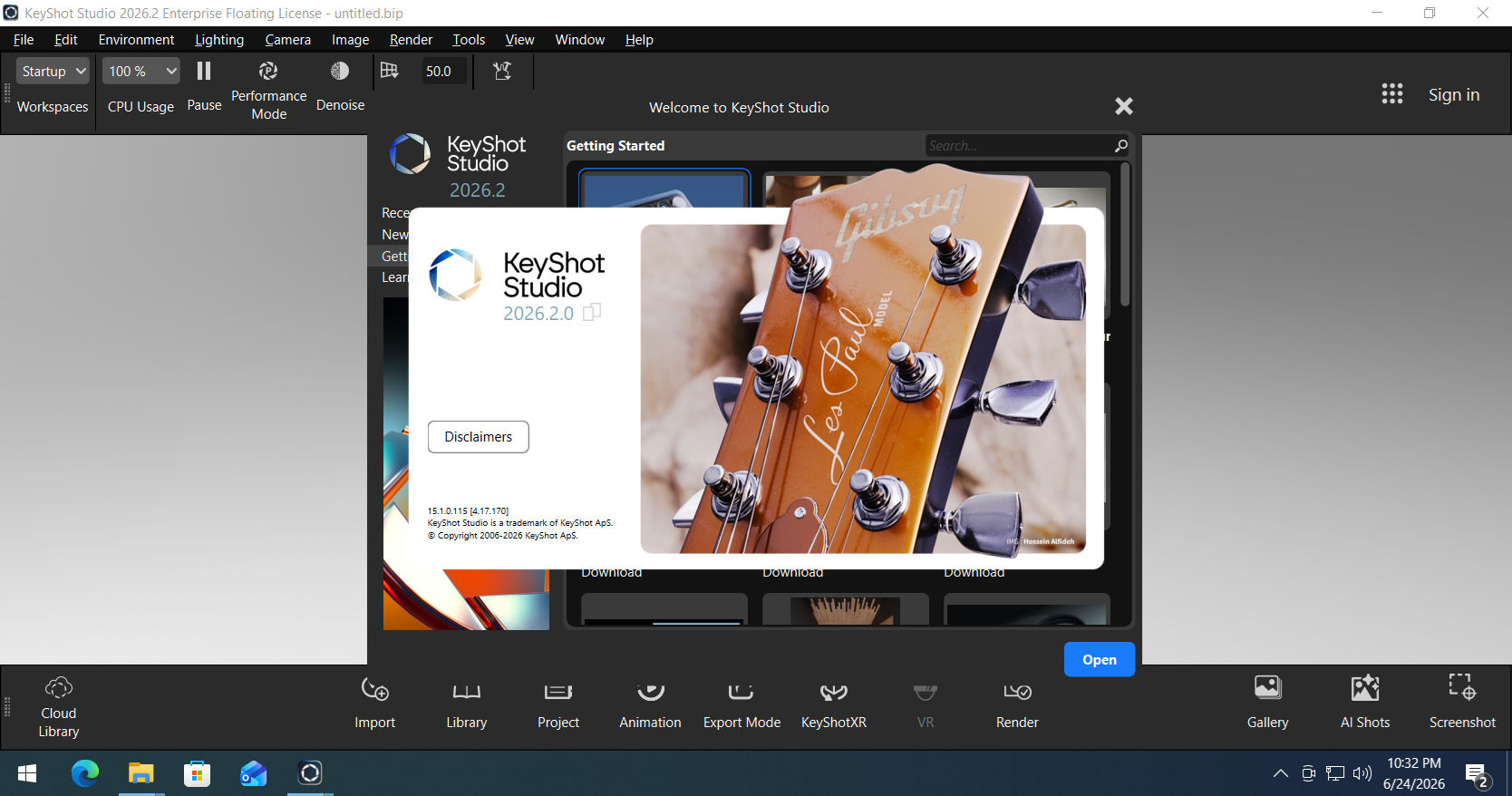The height and width of the screenshot is (796, 1512).
Task: Click the Welcome dialog scrollbar
Action: (x=1125, y=234)
